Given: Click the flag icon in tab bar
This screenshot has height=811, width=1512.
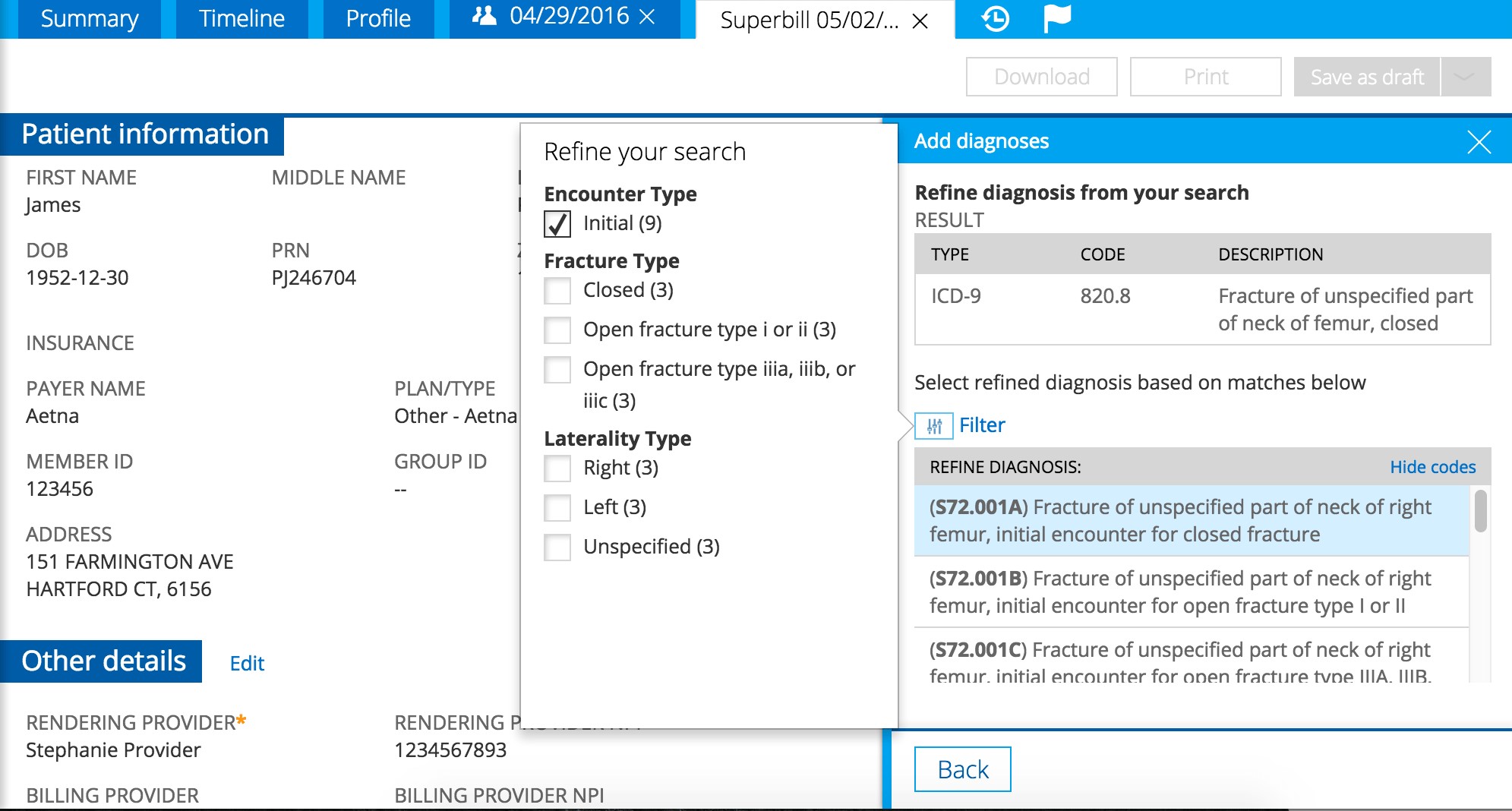Looking at the screenshot, I should point(1056,18).
